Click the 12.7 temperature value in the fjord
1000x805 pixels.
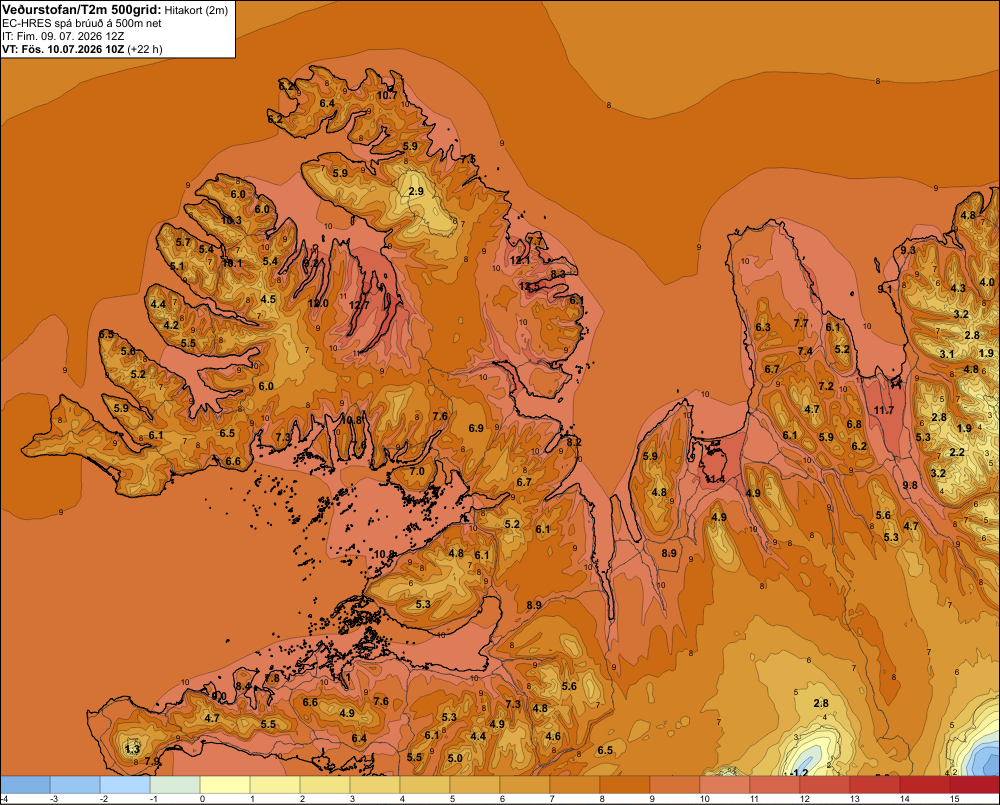point(359,306)
